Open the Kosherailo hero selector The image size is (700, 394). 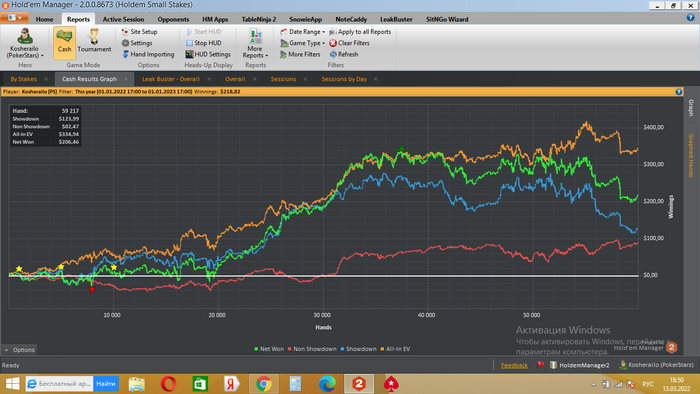pos(25,43)
